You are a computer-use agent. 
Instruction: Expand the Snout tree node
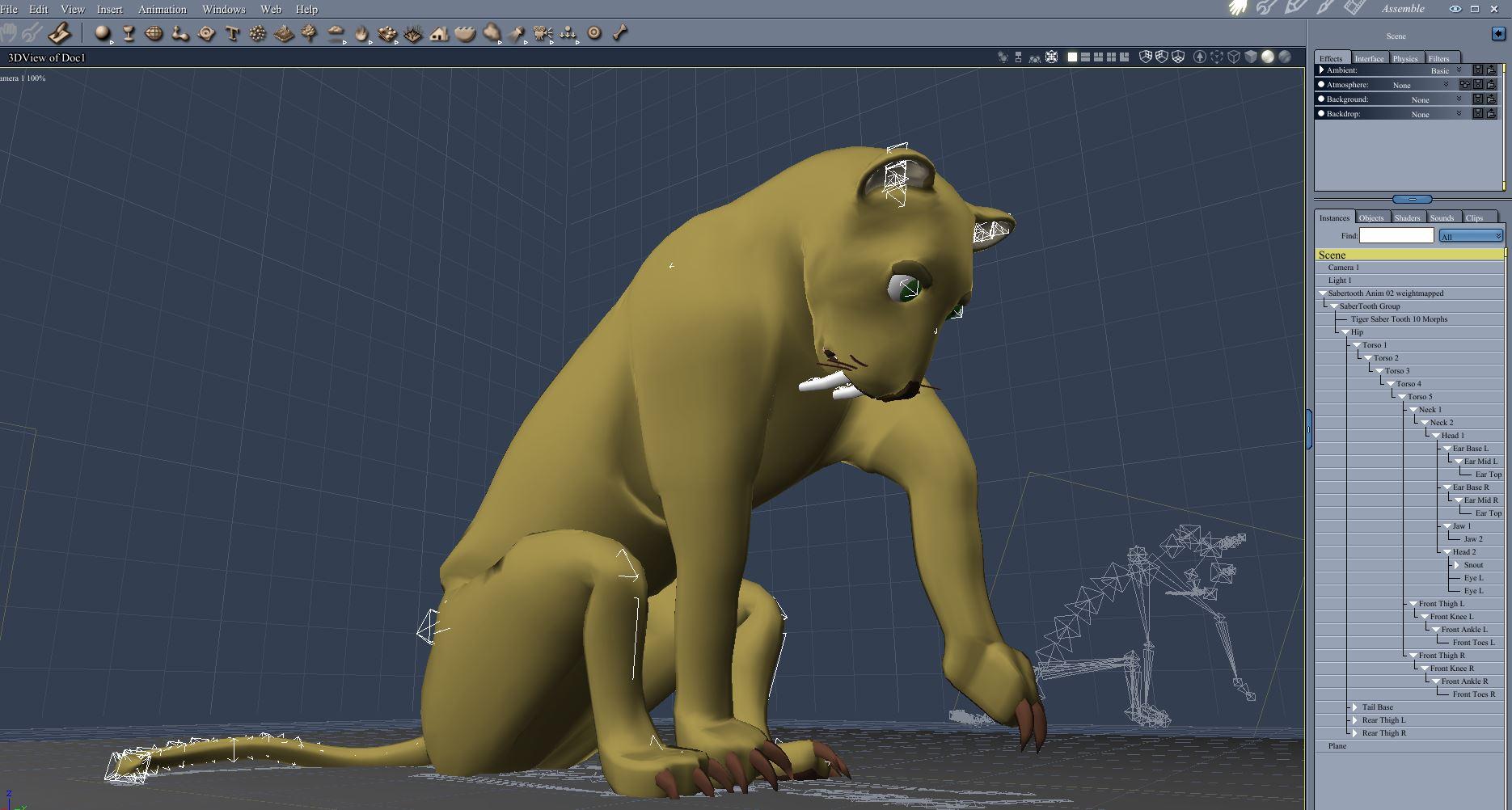pyautogui.click(x=1457, y=565)
